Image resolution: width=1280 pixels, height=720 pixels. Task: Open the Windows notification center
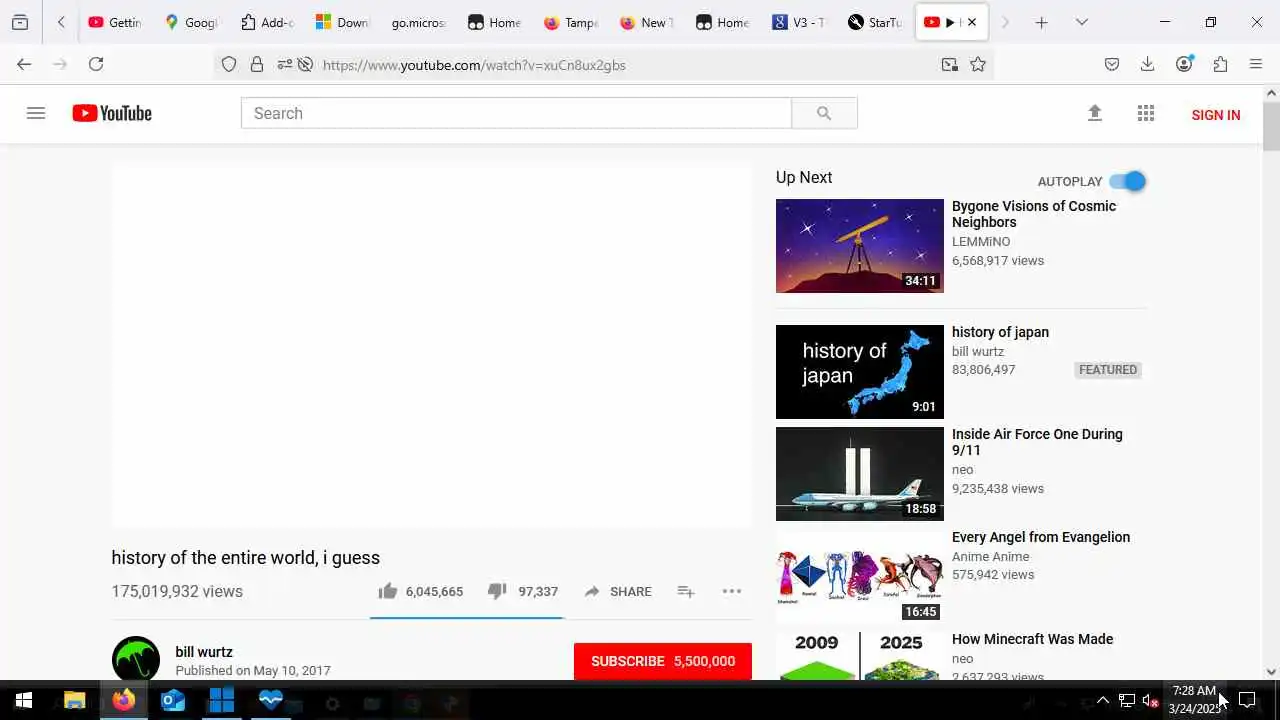[x=1248, y=701]
